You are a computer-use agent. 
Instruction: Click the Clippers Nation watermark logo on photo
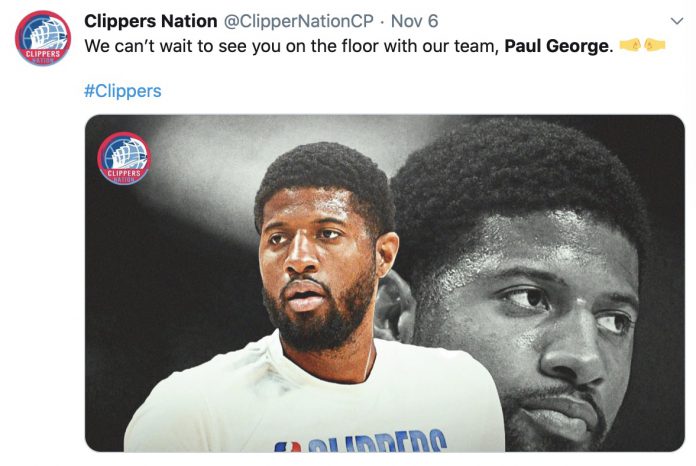(x=124, y=158)
